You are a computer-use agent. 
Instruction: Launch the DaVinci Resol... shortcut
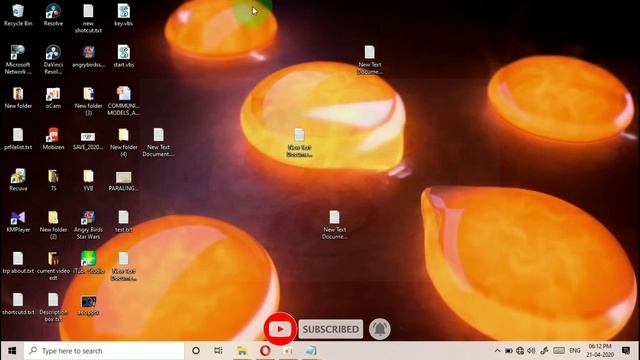(x=53, y=60)
